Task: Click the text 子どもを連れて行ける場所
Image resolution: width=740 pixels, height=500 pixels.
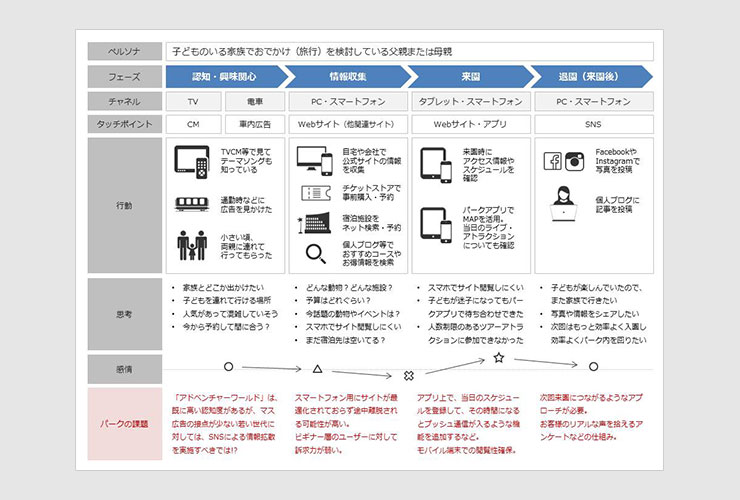Action: coord(227,301)
